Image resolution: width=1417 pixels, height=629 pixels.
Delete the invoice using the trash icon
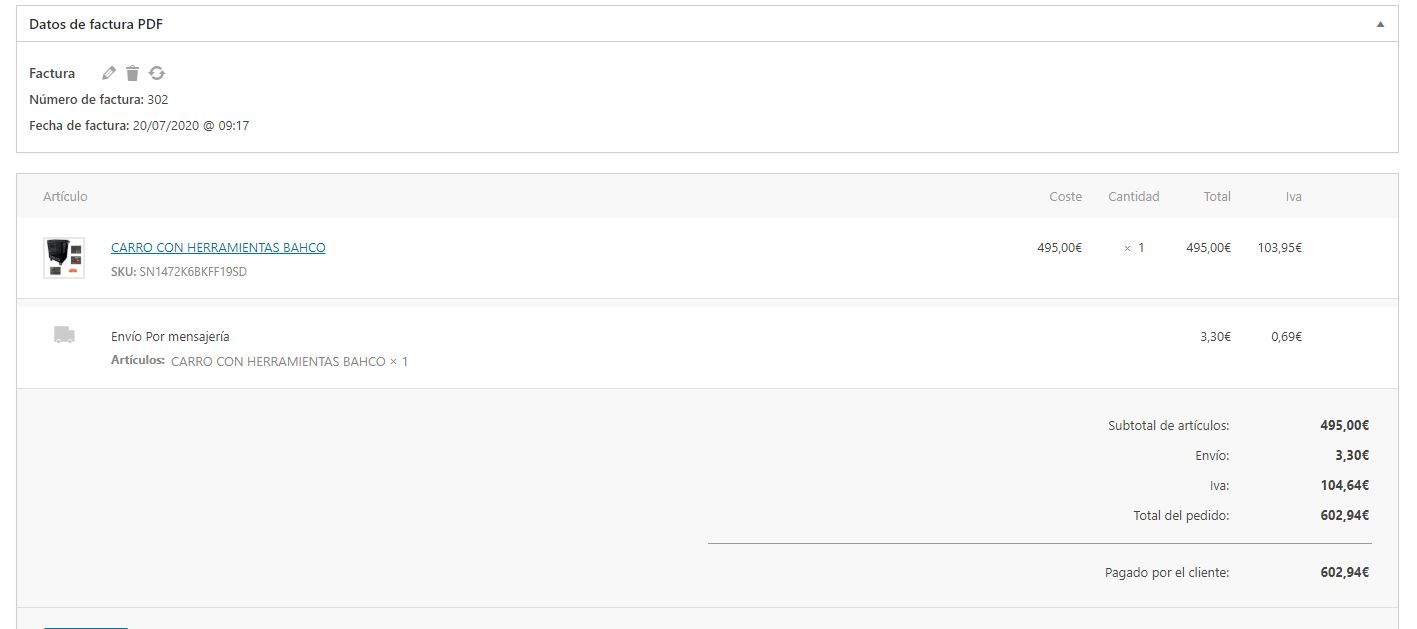point(132,73)
